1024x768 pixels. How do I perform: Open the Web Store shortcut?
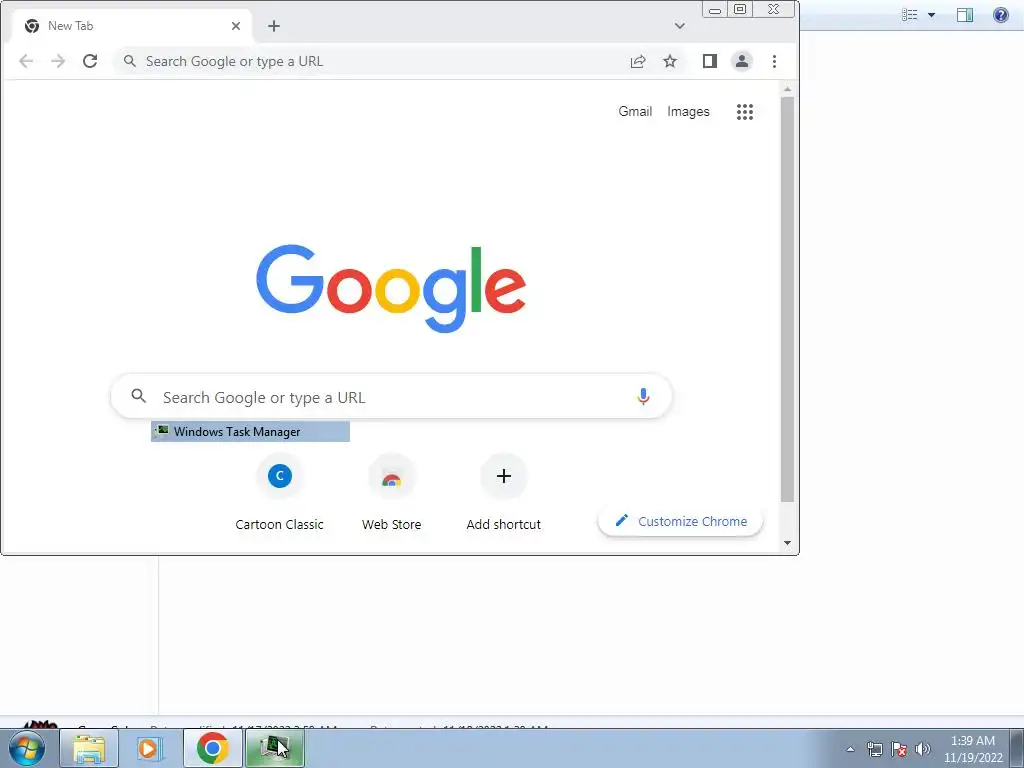click(x=392, y=492)
